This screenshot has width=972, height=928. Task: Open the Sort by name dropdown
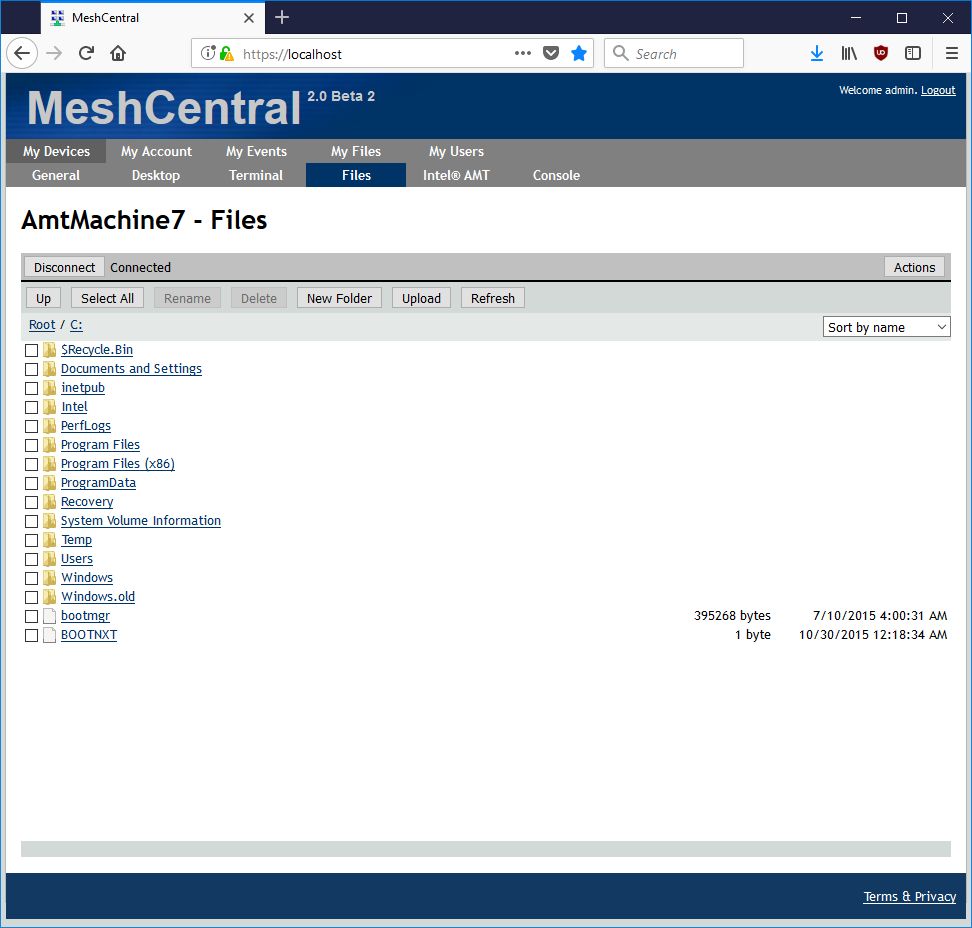(x=887, y=327)
